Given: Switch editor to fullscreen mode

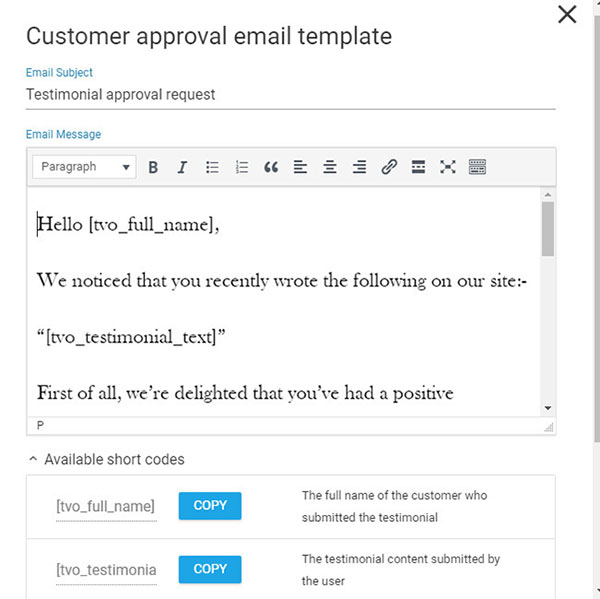Looking at the screenshot, I should 447,168.
